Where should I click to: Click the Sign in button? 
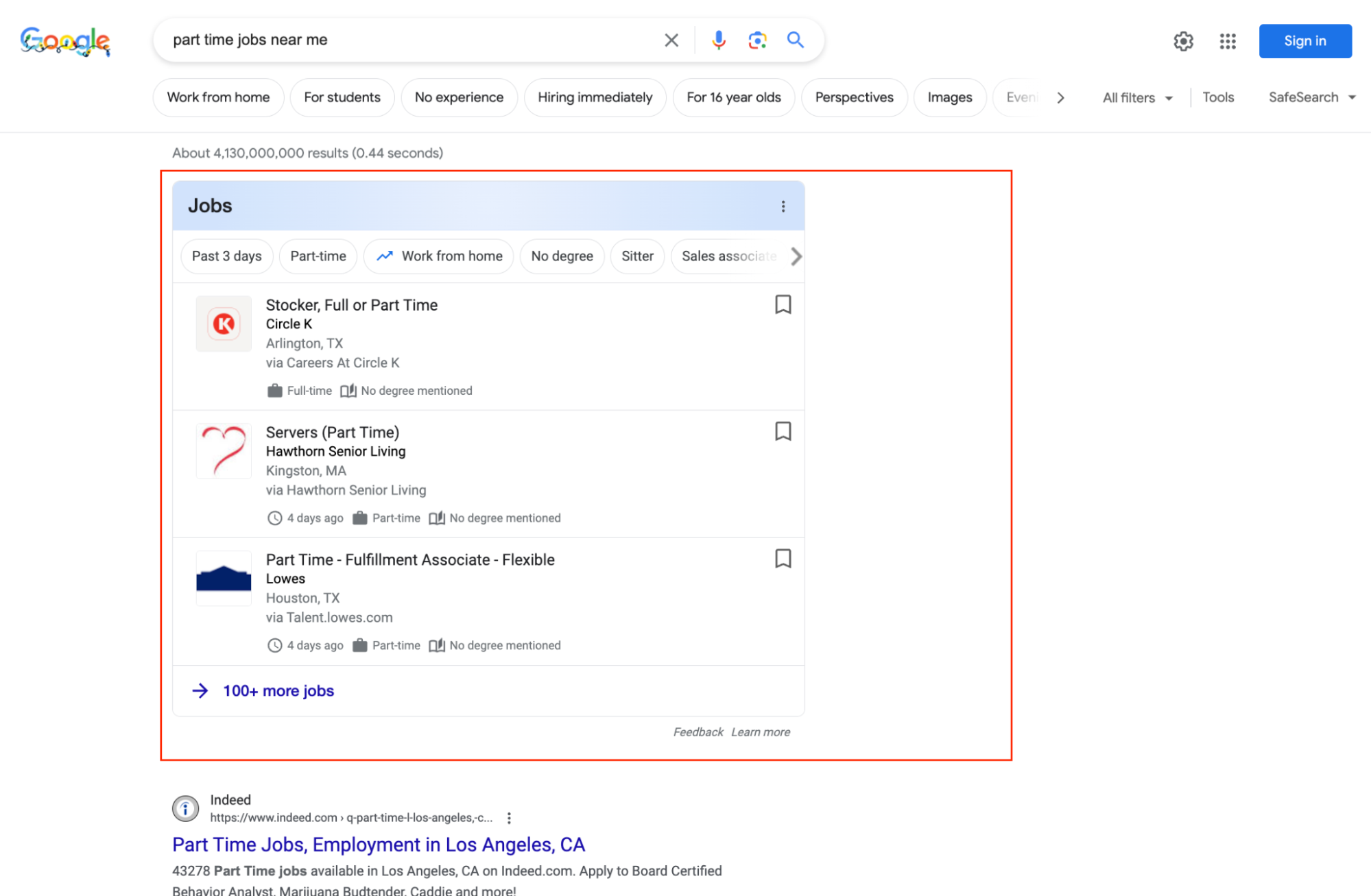[1304, 41]
